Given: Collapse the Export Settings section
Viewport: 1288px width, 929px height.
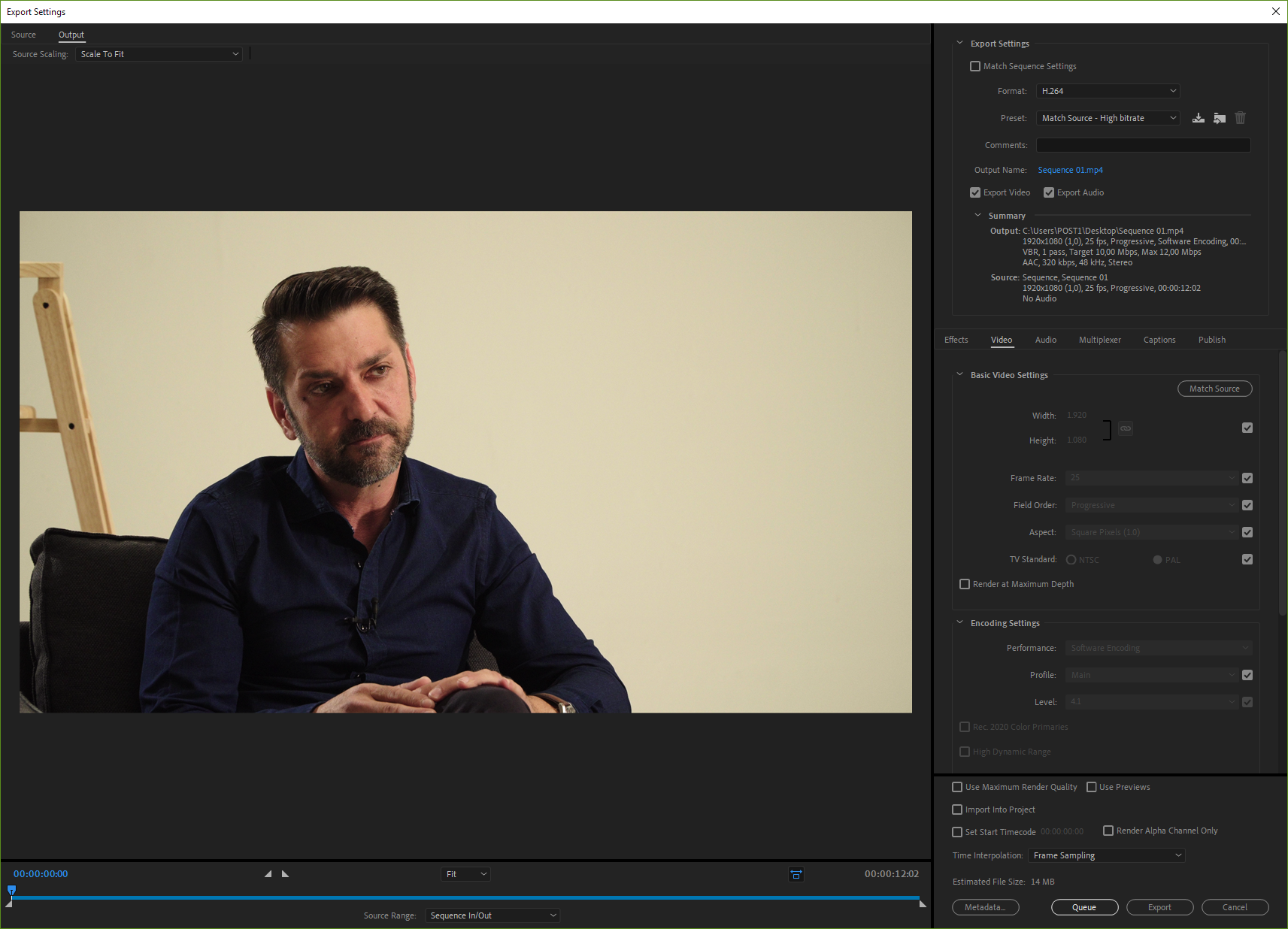Looking at the screenshot, I should pyautogui.click(x=959, y=44).
